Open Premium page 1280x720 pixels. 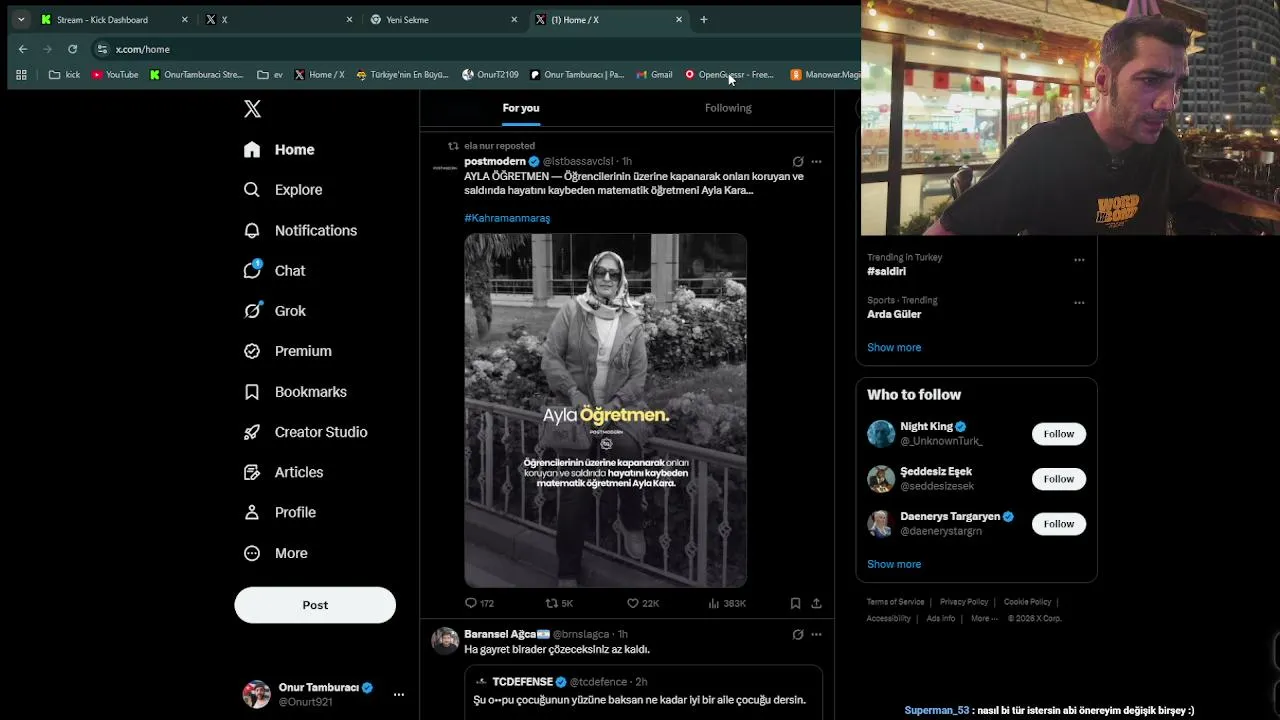(288, 351)
